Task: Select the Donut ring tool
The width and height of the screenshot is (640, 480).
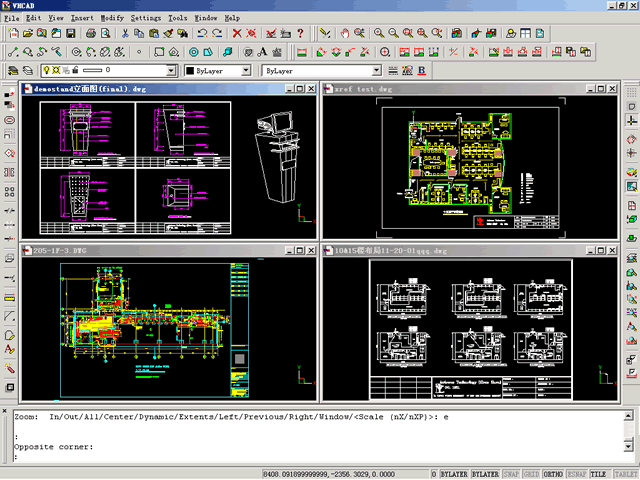Action: pyautogui.click(x=193, y=52)
